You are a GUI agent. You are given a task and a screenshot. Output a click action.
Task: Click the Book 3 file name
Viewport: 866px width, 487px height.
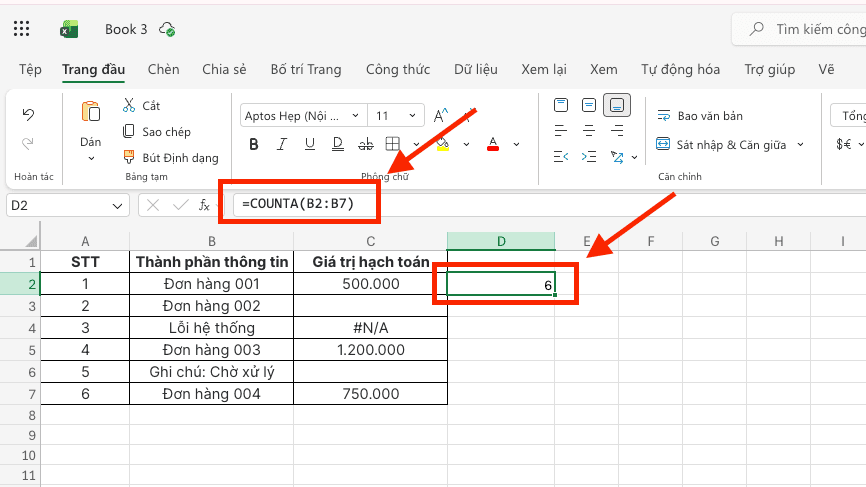coord(129,29)
